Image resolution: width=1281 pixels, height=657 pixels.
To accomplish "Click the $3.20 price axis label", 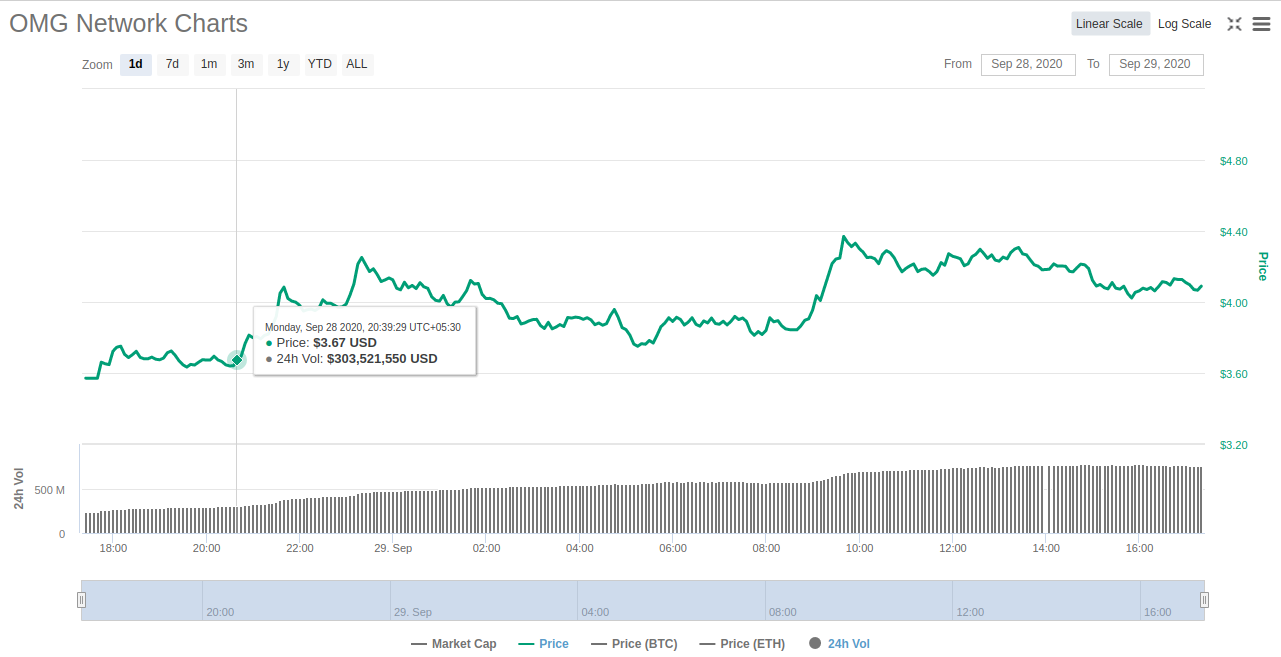I will [x=1233, y=445].
